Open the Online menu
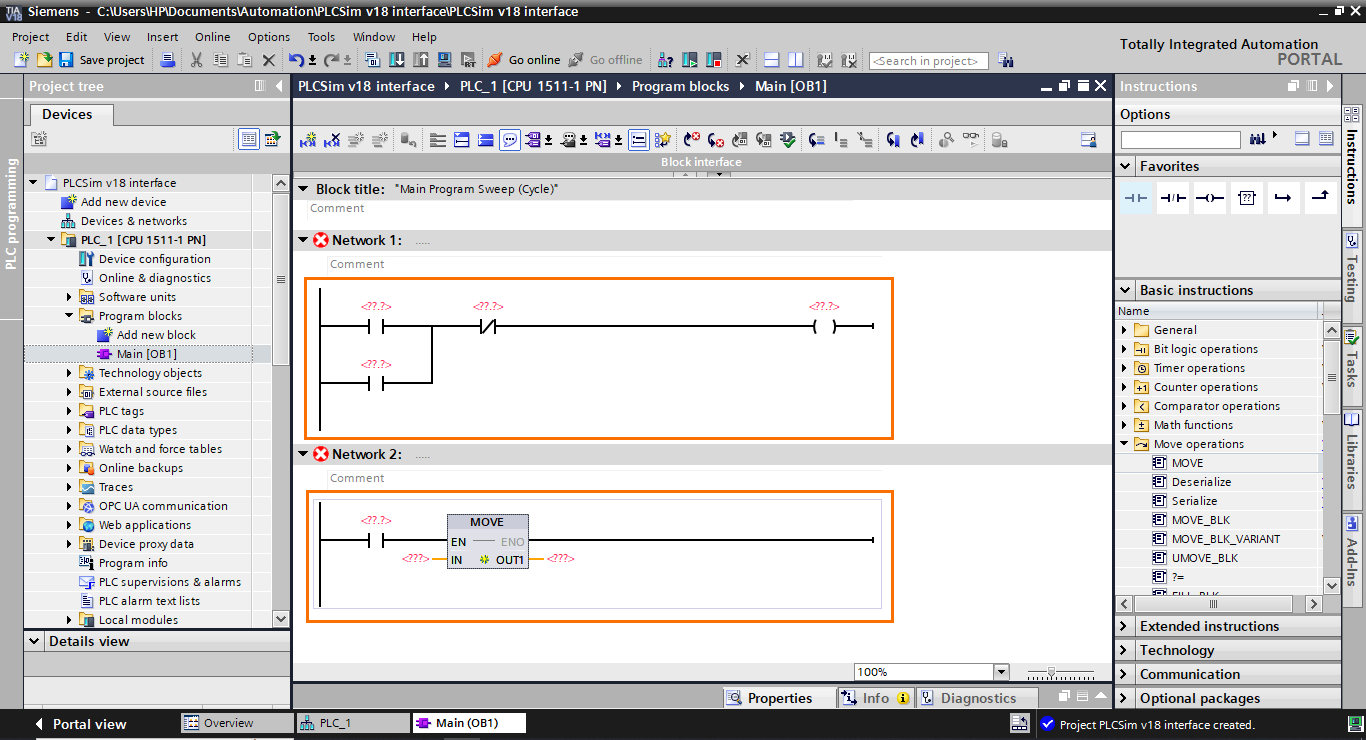The image size is (1366, 740). point(212,37)
